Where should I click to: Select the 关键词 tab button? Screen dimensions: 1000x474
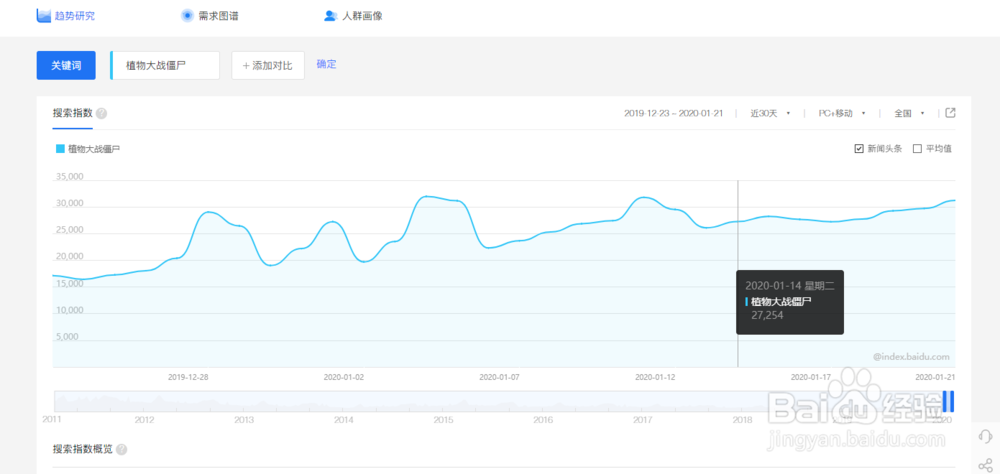tap(66, 65)
